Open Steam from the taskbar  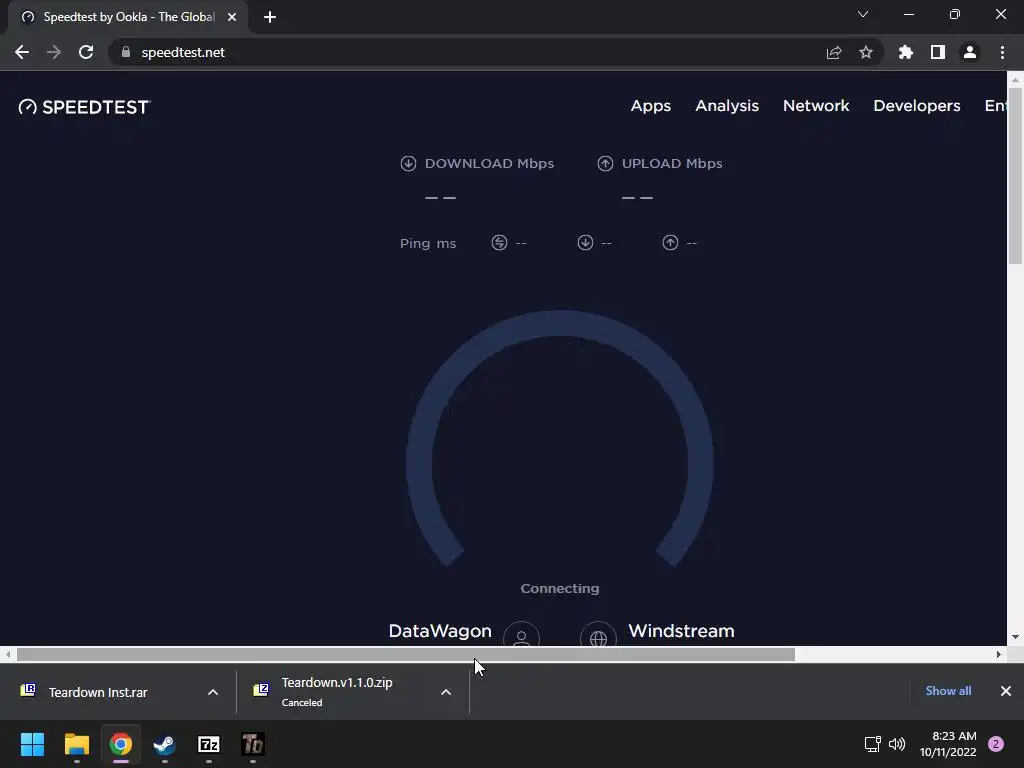(165, 744)
